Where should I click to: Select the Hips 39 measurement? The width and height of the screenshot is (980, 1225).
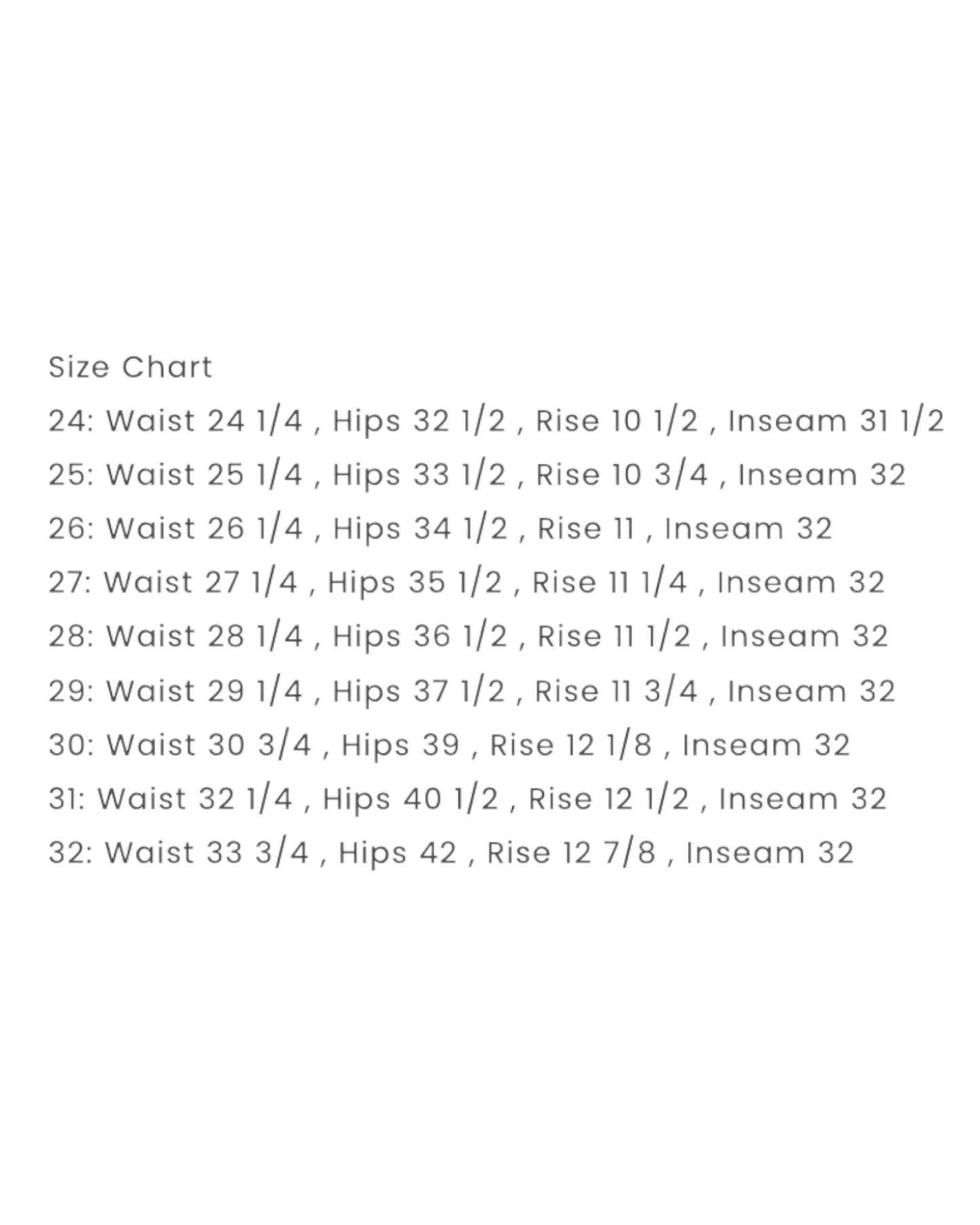(x=401, y=745)
